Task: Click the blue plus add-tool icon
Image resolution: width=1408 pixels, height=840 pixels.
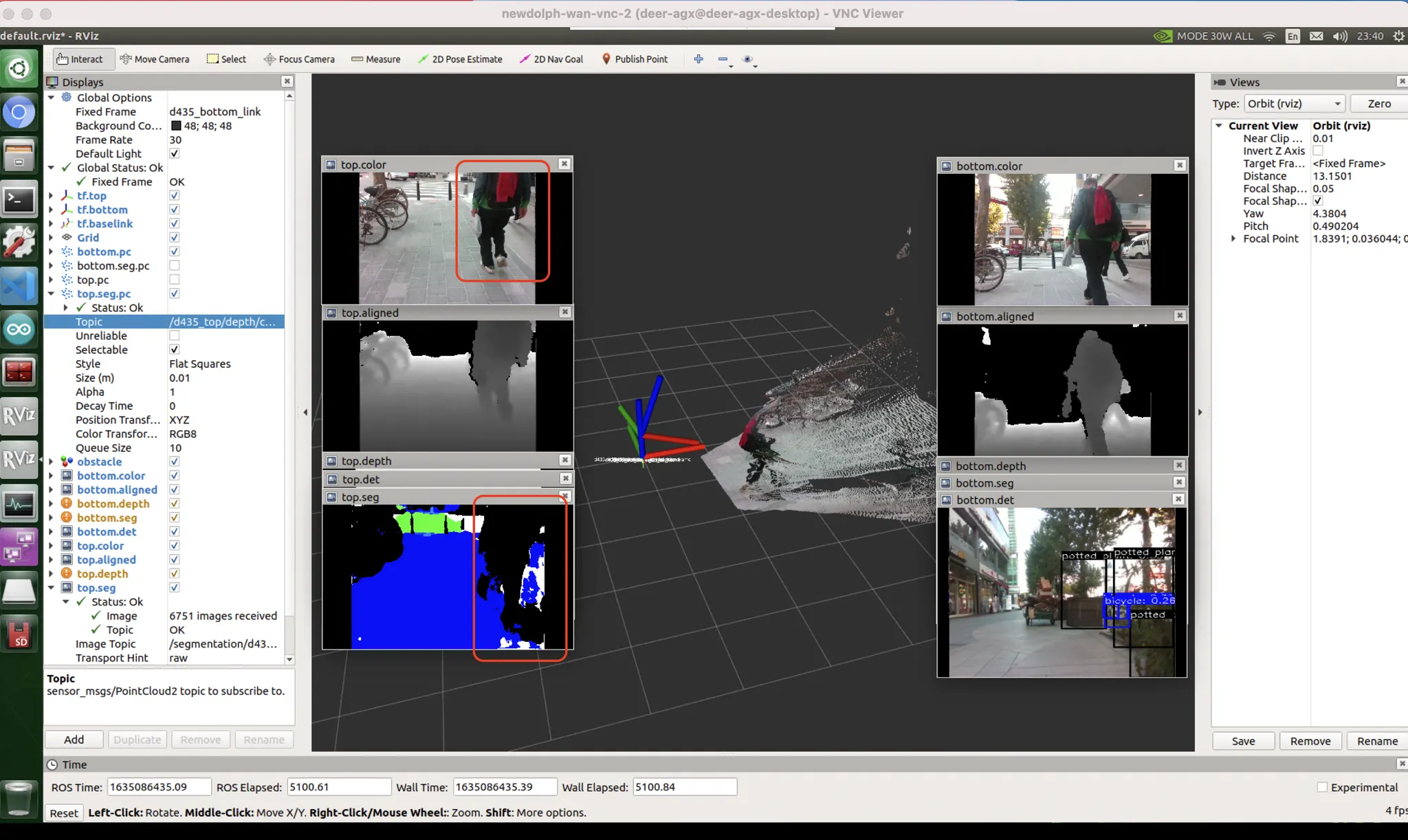Action: pyautogui.click(x=698, y=59)
